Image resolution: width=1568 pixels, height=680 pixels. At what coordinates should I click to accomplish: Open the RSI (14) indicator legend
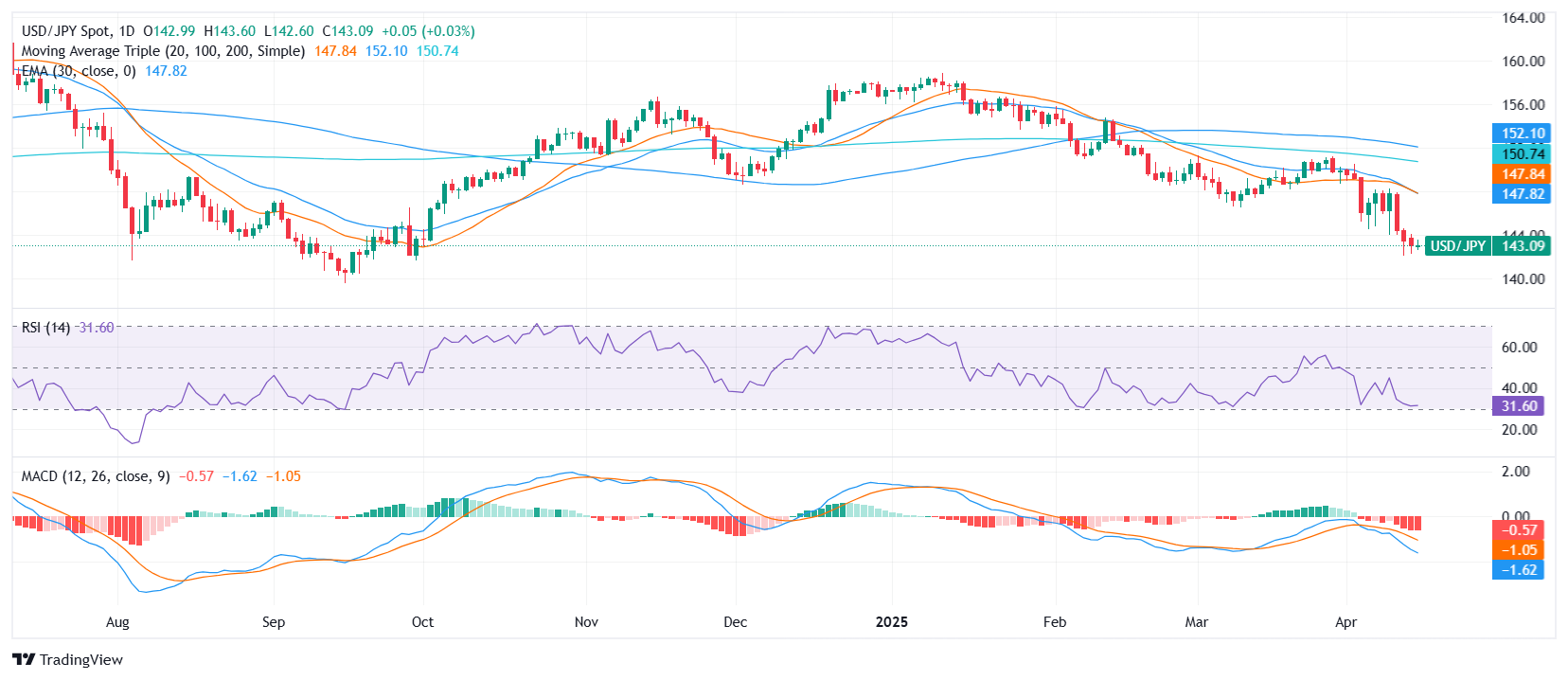45,328
